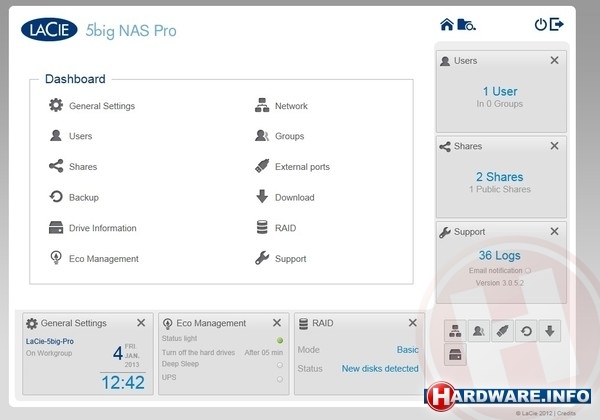Toggle the Email notification indicator
Viewport: 600px width, 420px height.
[x=528, y=270]
